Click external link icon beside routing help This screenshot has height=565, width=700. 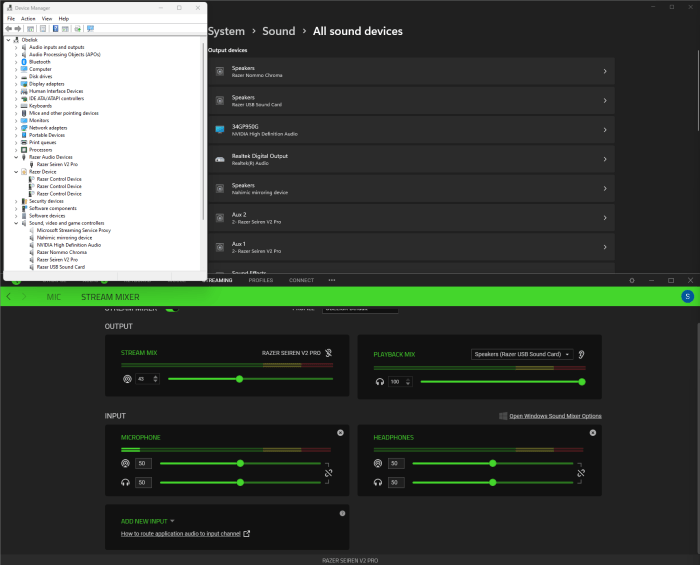click(x=246, y=533)
